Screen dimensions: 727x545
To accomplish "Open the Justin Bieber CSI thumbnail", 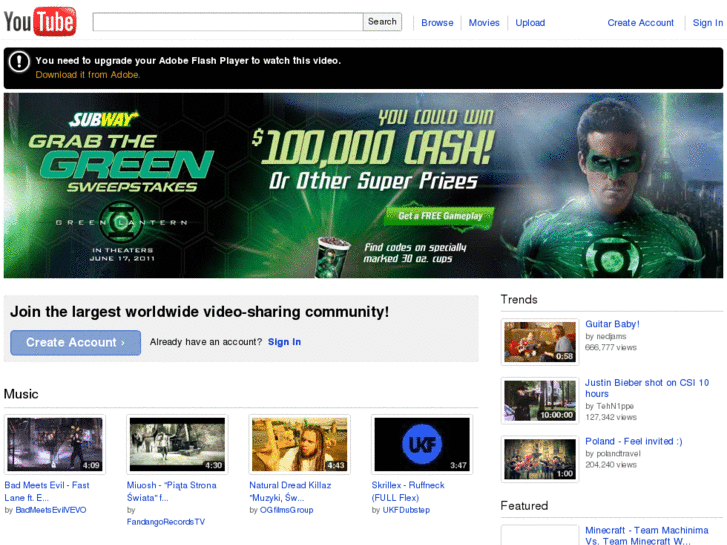I will click(x=540, y=401).
